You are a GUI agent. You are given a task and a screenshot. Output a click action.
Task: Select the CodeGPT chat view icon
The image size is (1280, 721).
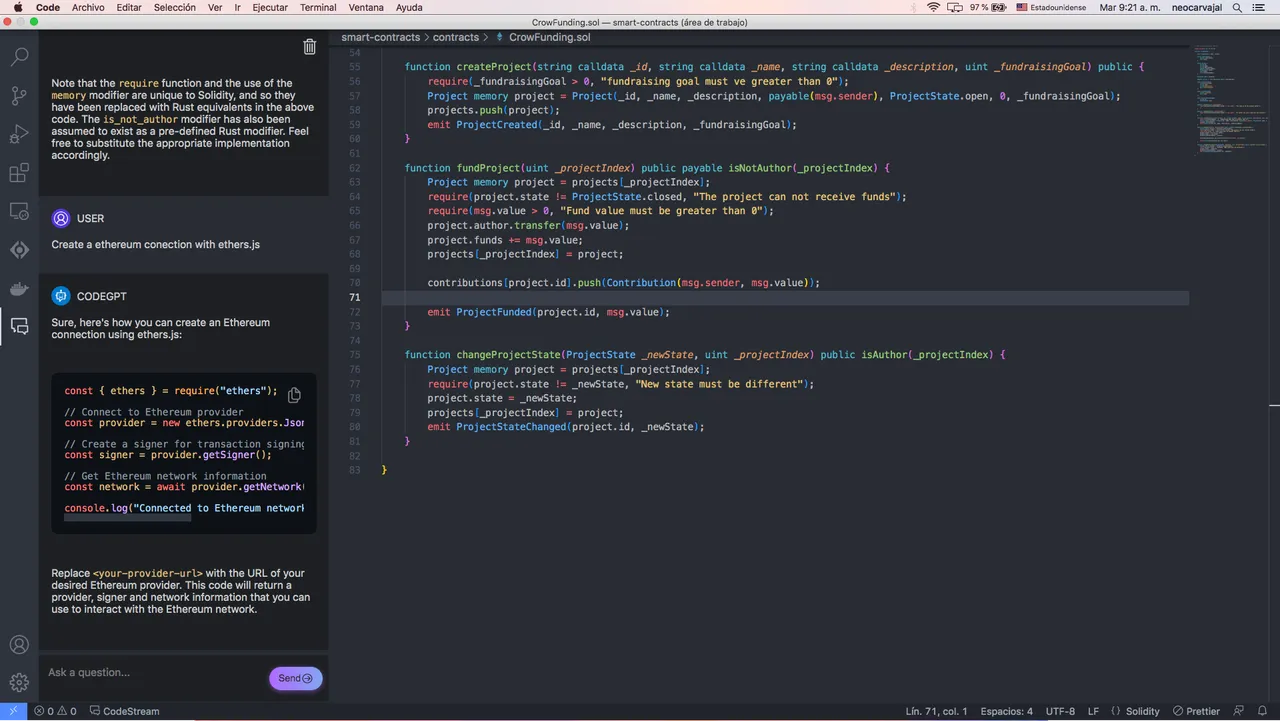pyautogui.click(x=19, y=326)
